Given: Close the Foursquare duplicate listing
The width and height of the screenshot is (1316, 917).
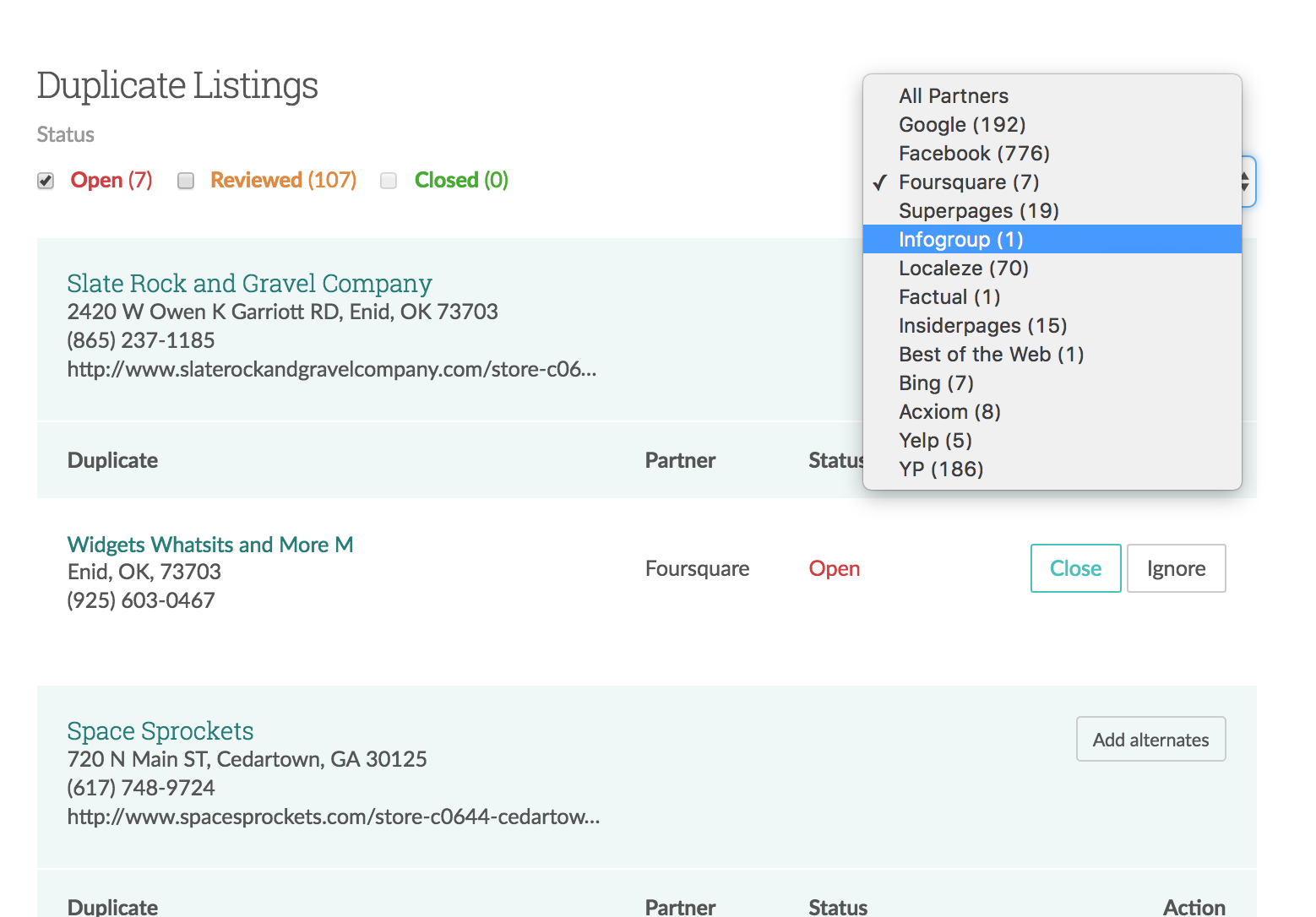Looking at the screenshot, I should pyautogui.click(x=1075, y=568).
